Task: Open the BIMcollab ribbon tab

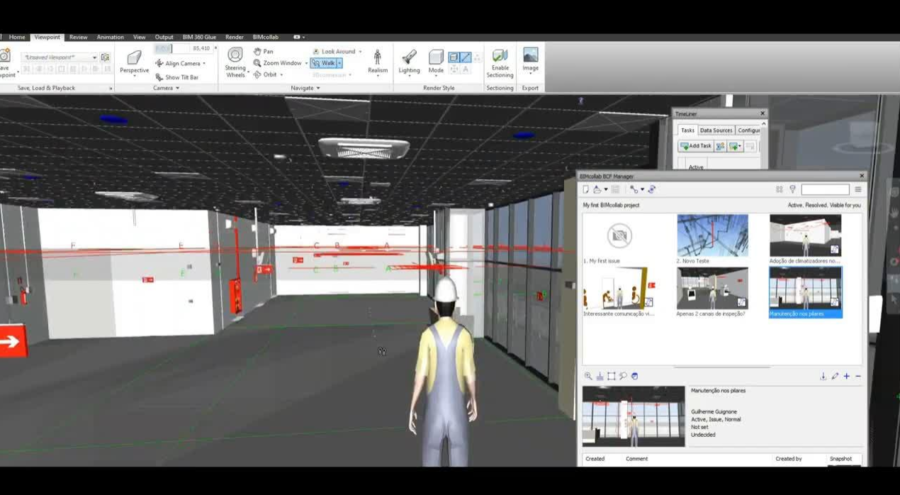Action: (x=266, y=37)
